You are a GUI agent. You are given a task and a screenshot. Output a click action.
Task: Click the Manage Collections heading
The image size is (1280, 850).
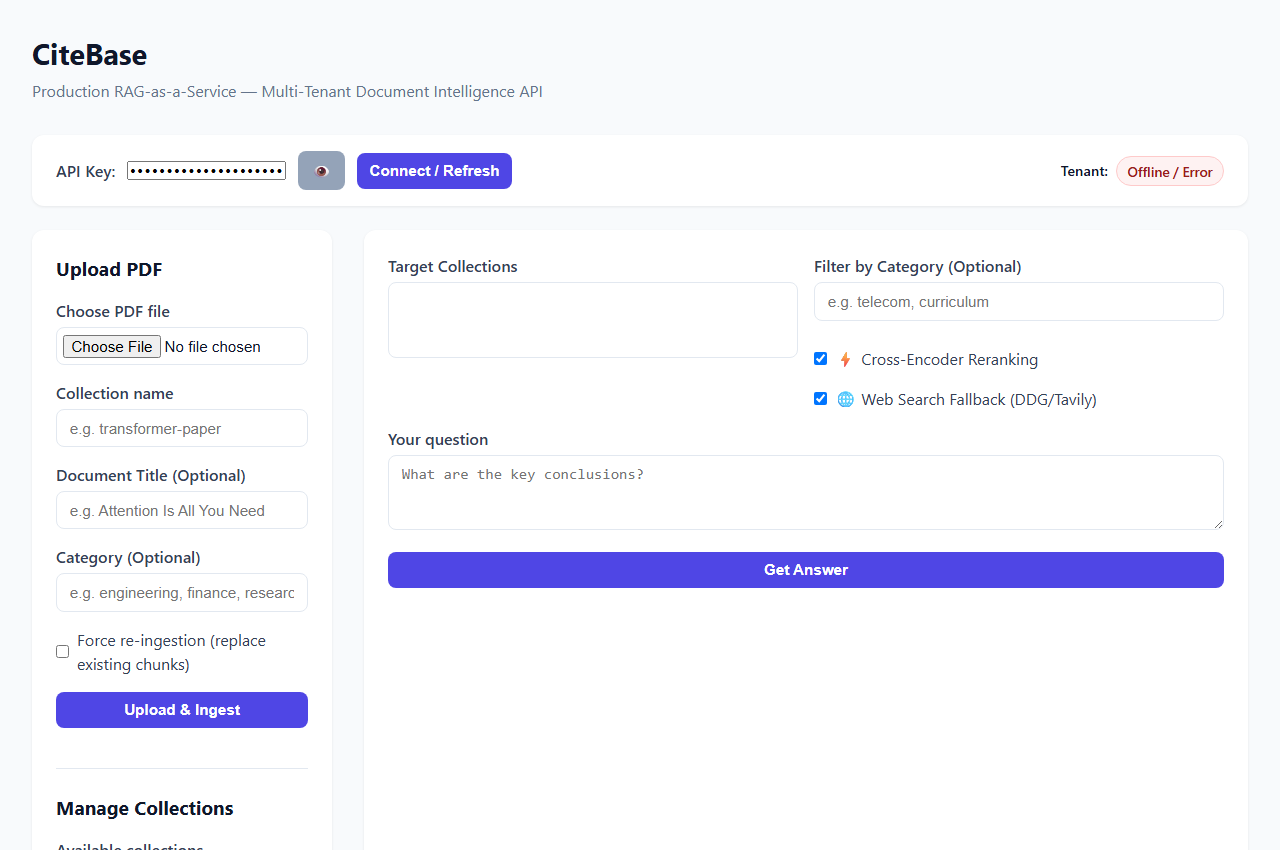click(x=145, y=808)
